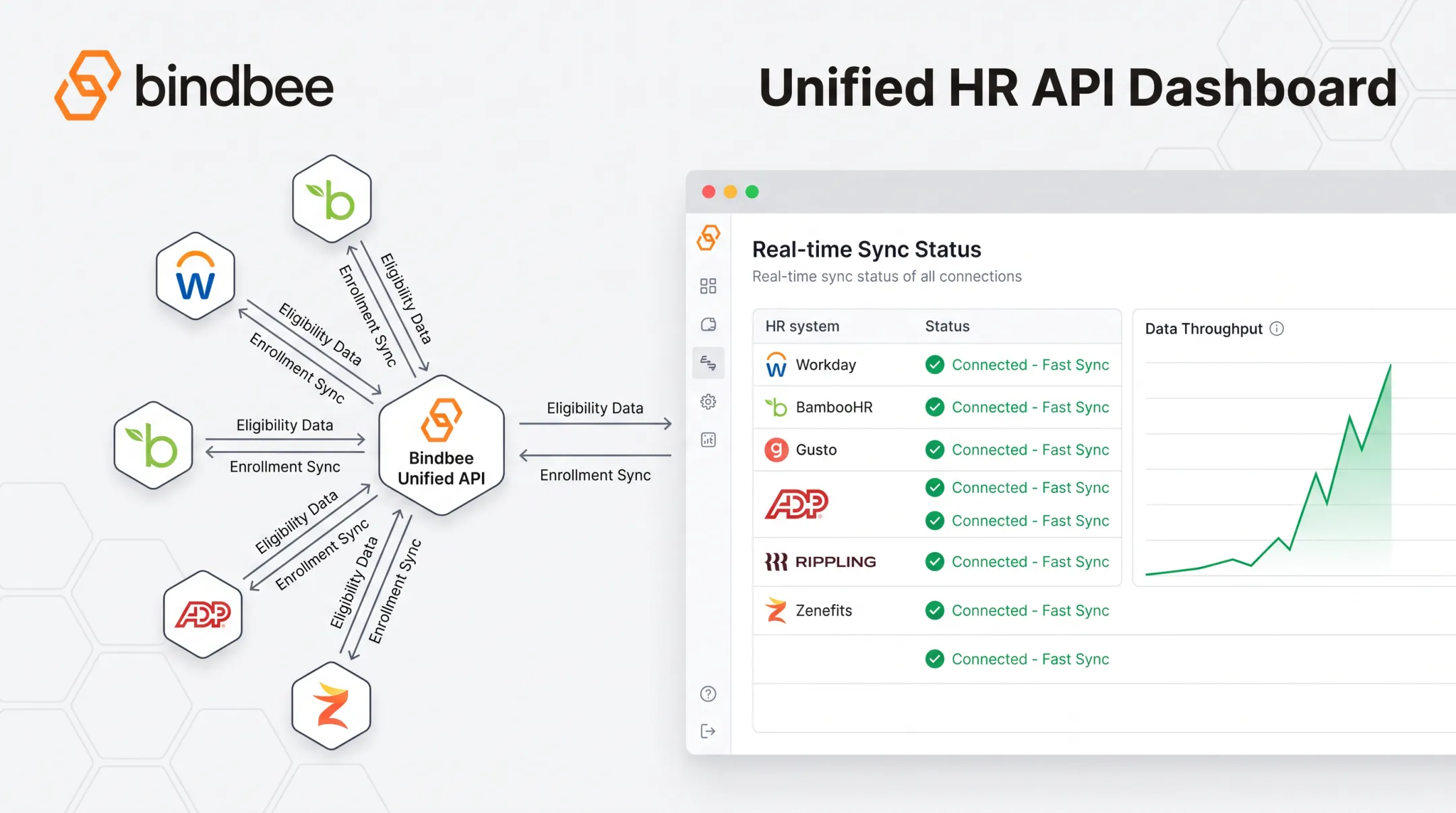Click the Bindbee Unified API center hexagon

pyautogui.click(x=442, y=445)
